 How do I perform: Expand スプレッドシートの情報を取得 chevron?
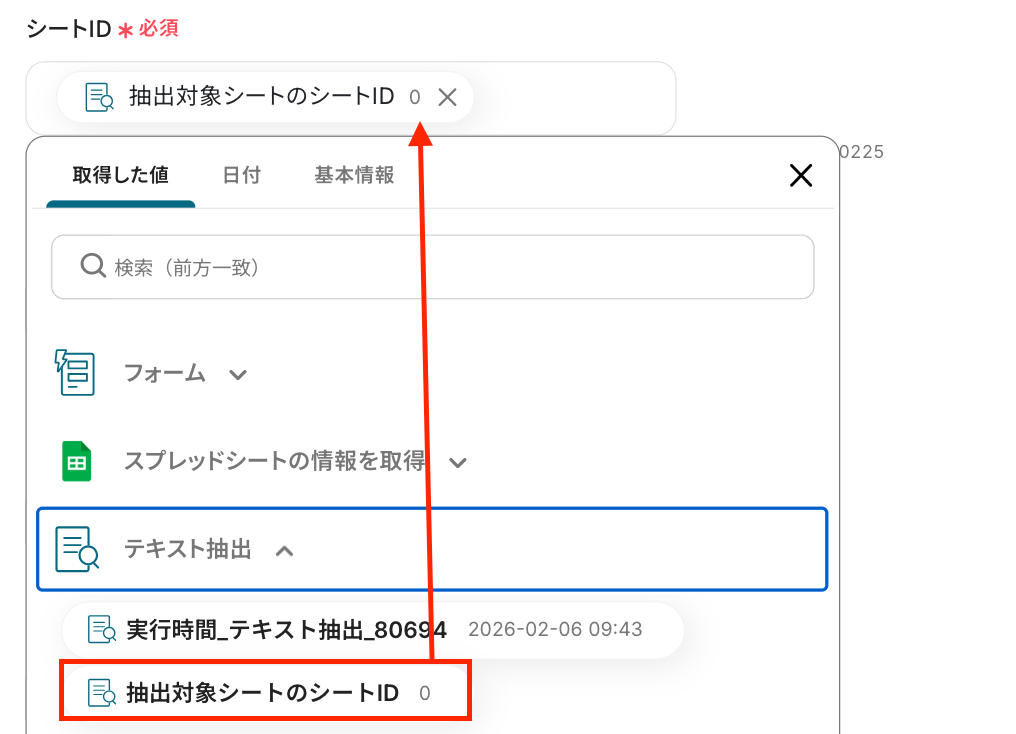click(x=457, y=463)
